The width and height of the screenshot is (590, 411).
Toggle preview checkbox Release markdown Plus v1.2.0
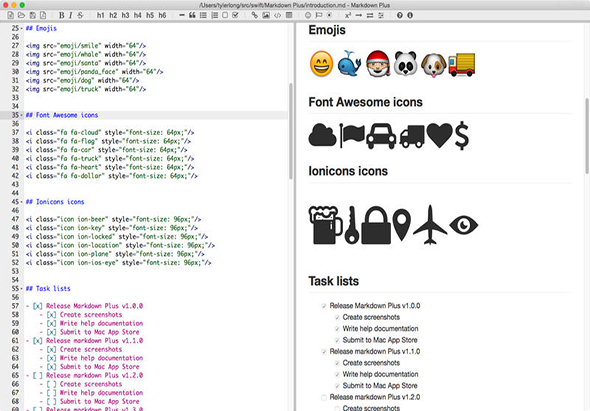[x=324, y=397]
